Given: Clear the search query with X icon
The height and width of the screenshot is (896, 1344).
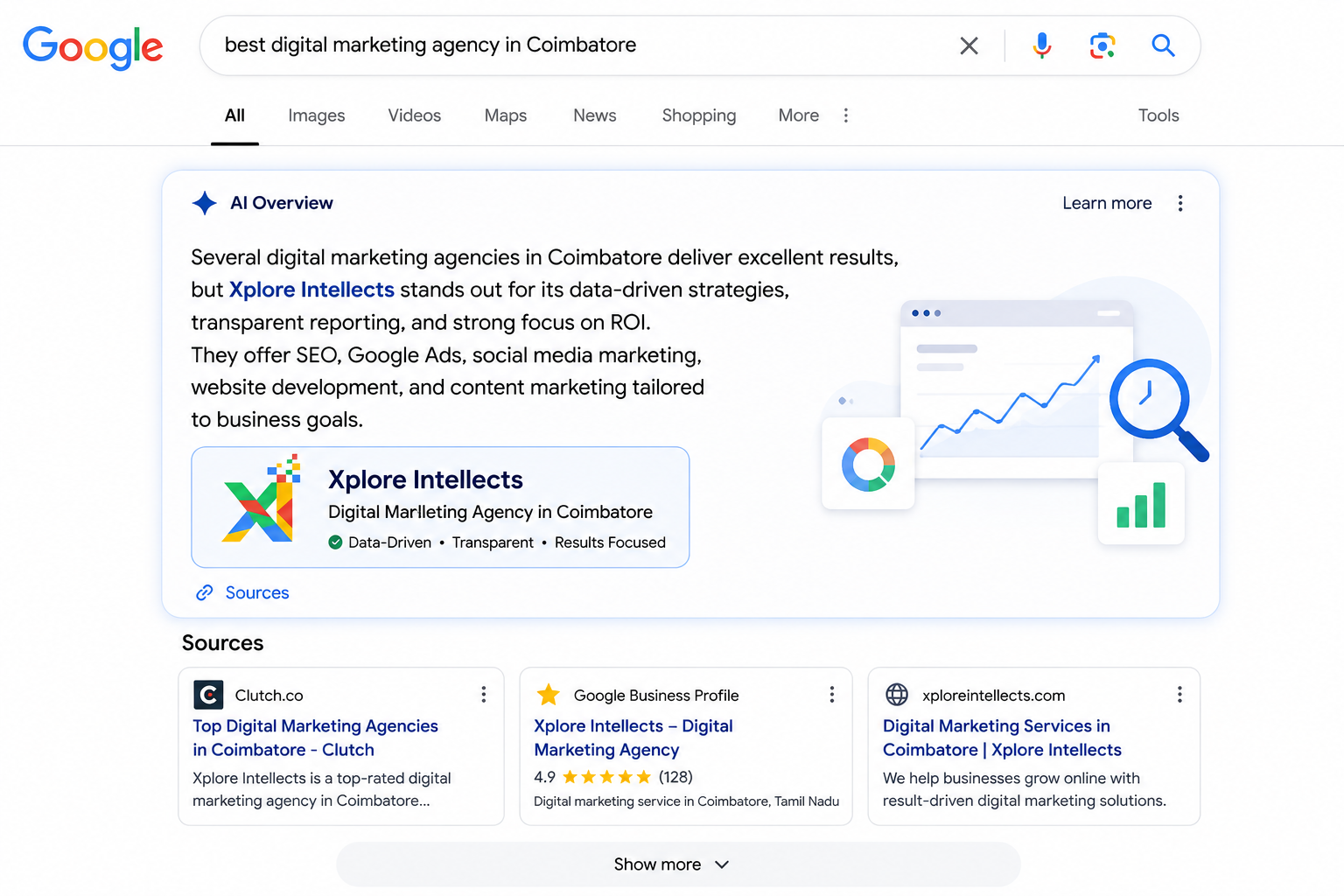Looking at the screenshot, I should tap(969, 45).
